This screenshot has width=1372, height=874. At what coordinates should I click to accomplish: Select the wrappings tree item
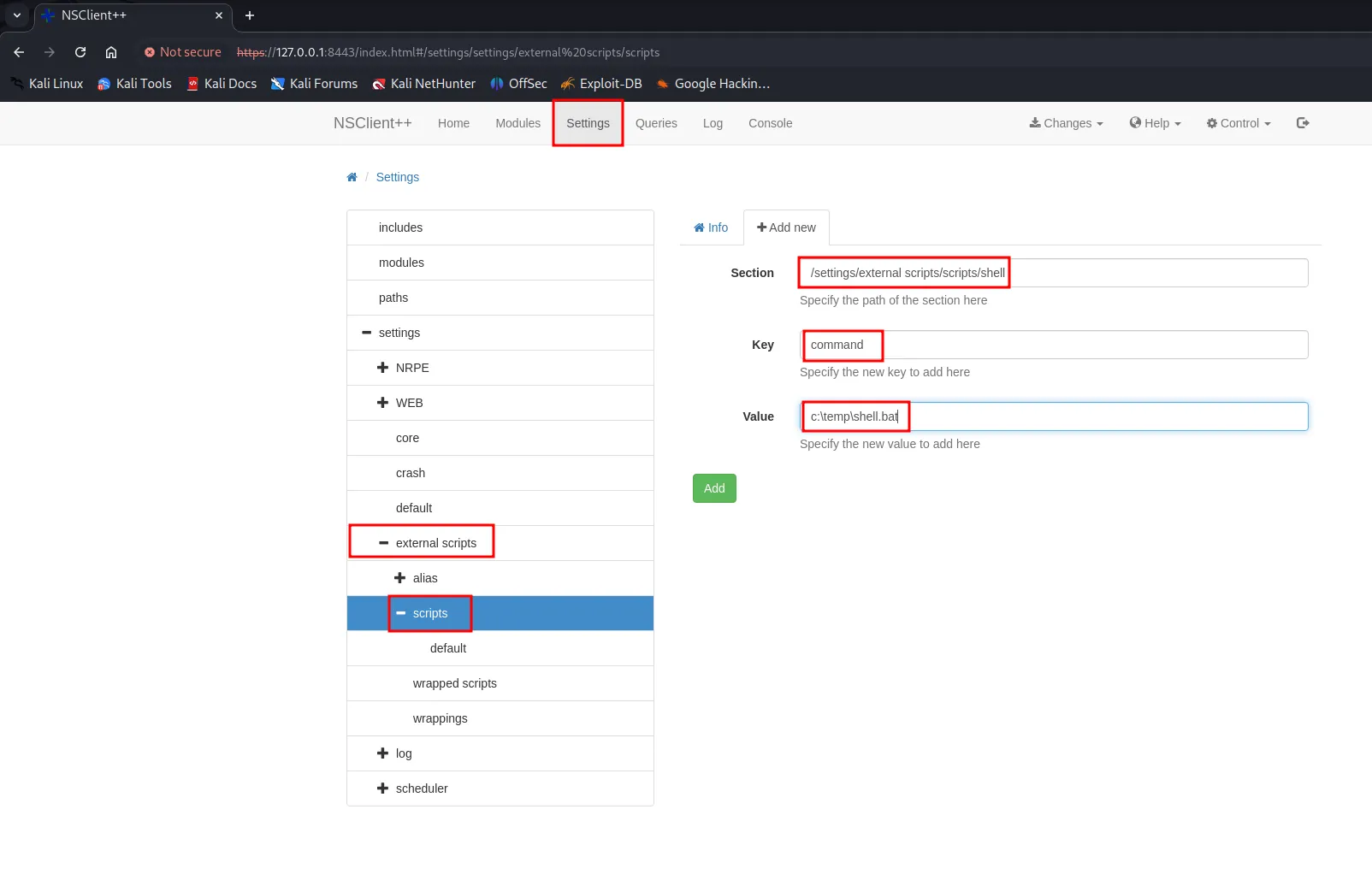tap(500, 718)
